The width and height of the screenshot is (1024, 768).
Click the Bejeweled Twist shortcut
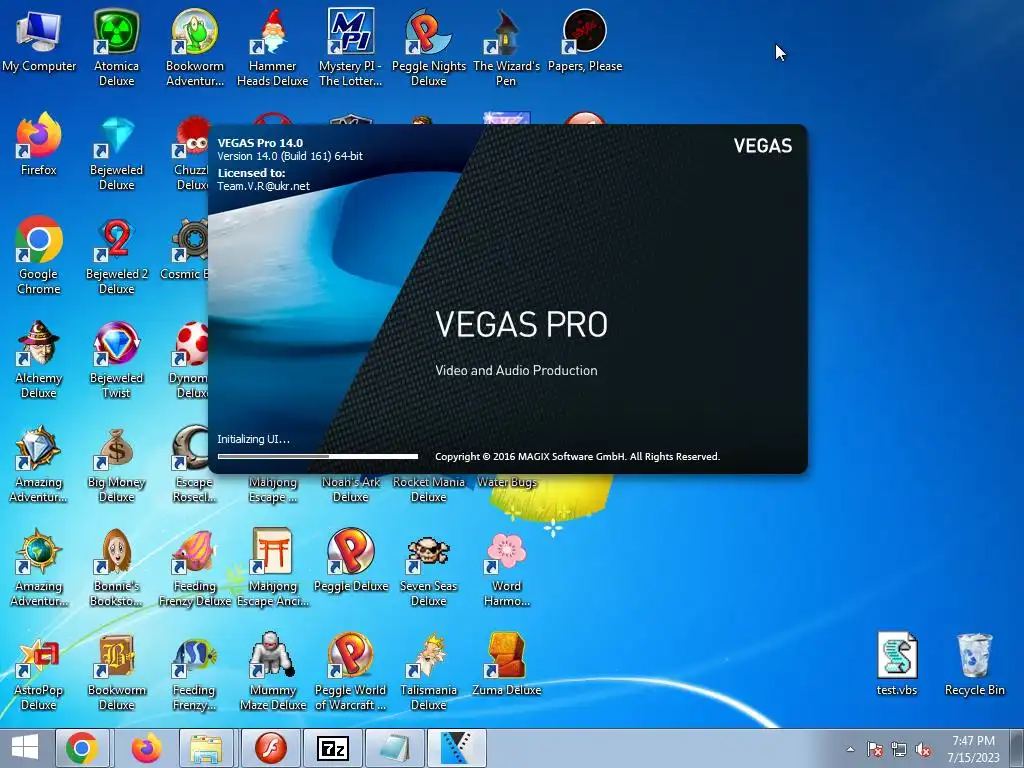click(116, 360)
